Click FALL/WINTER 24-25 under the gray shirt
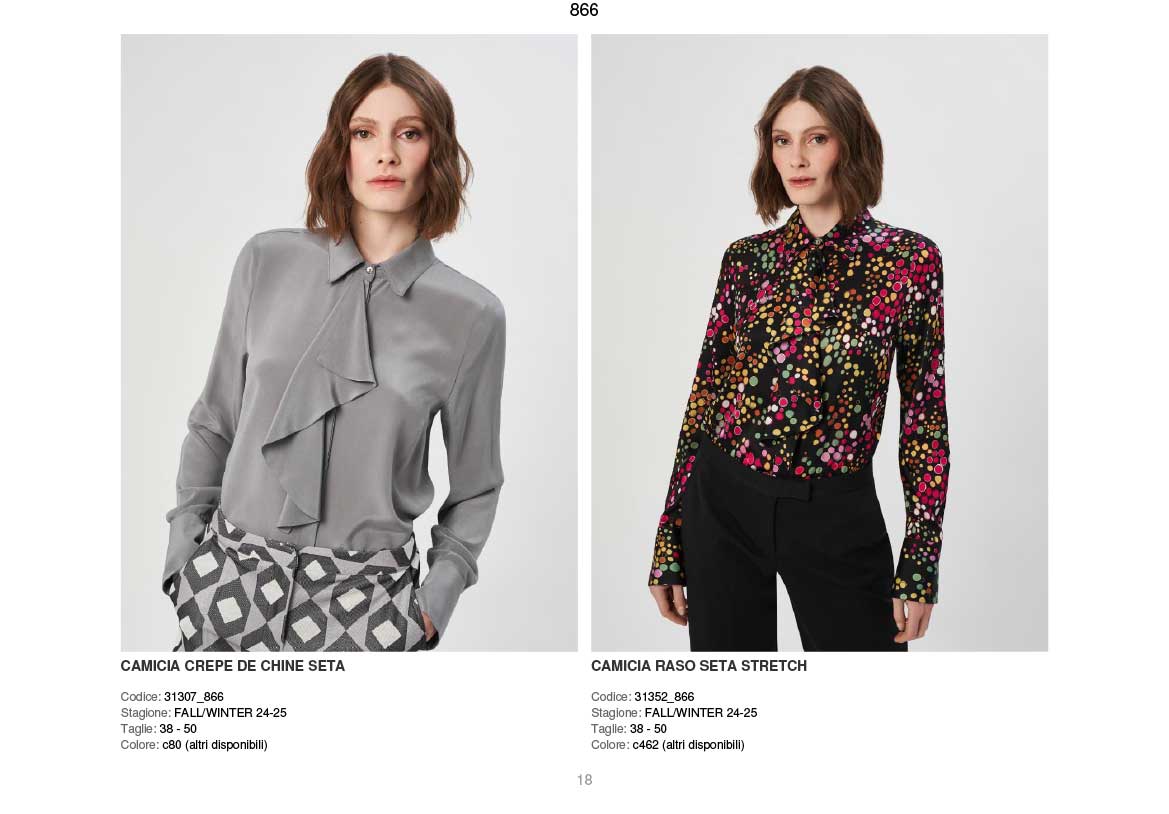This screenshot has height=814, width=1169. (230, 713)
